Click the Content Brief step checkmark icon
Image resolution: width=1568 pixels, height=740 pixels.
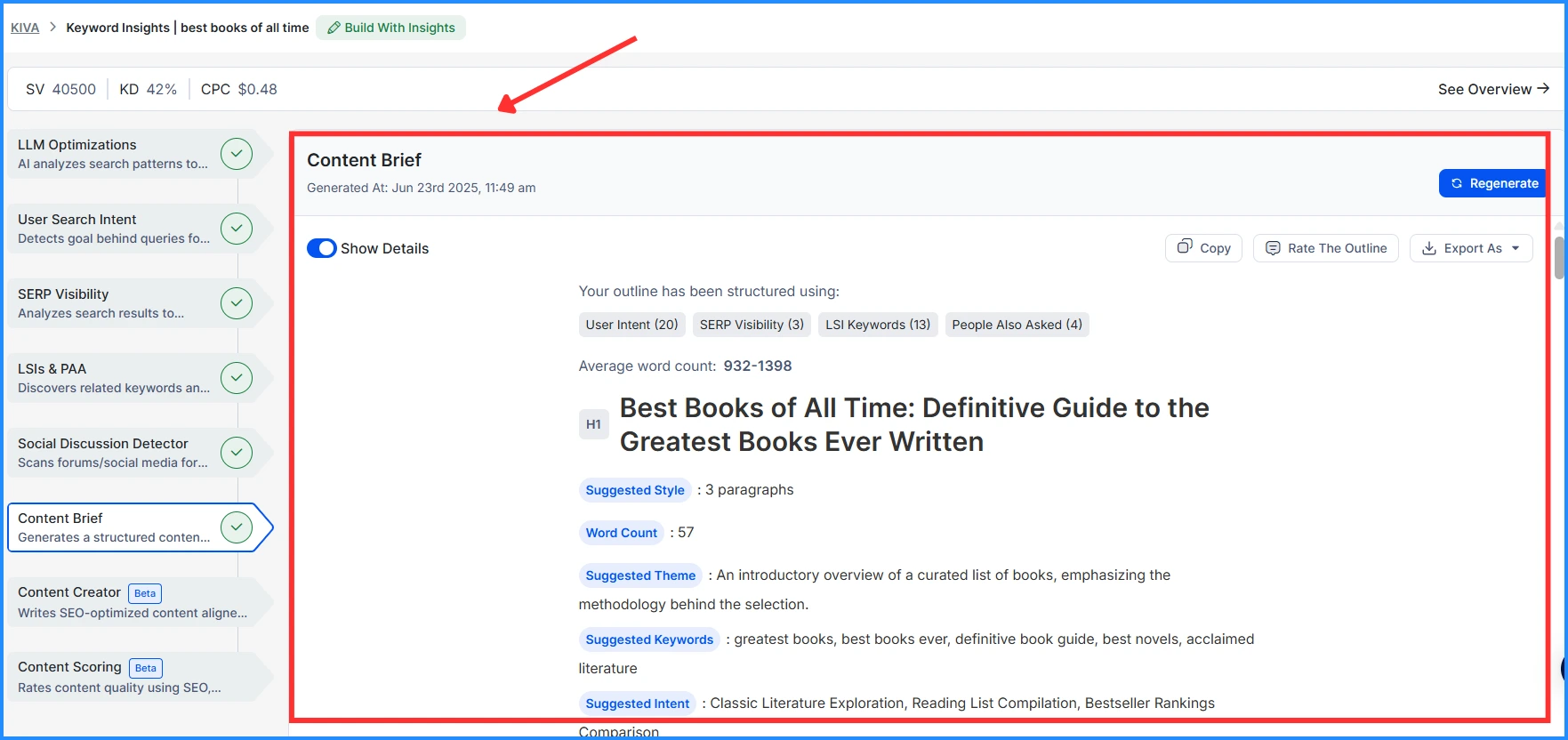coord(237,527)
